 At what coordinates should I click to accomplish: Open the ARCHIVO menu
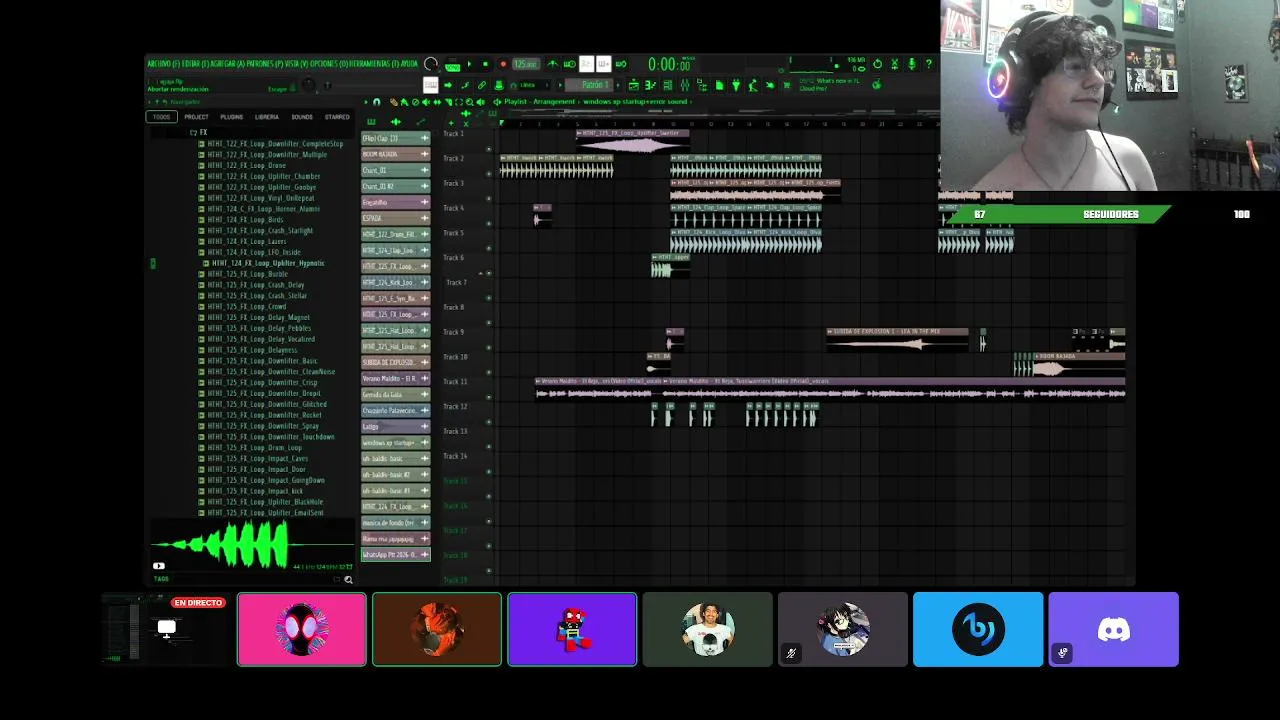164,64
